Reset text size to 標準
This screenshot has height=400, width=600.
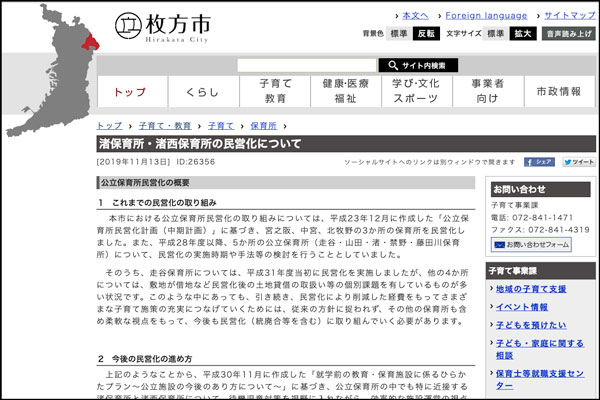(496, 33)
